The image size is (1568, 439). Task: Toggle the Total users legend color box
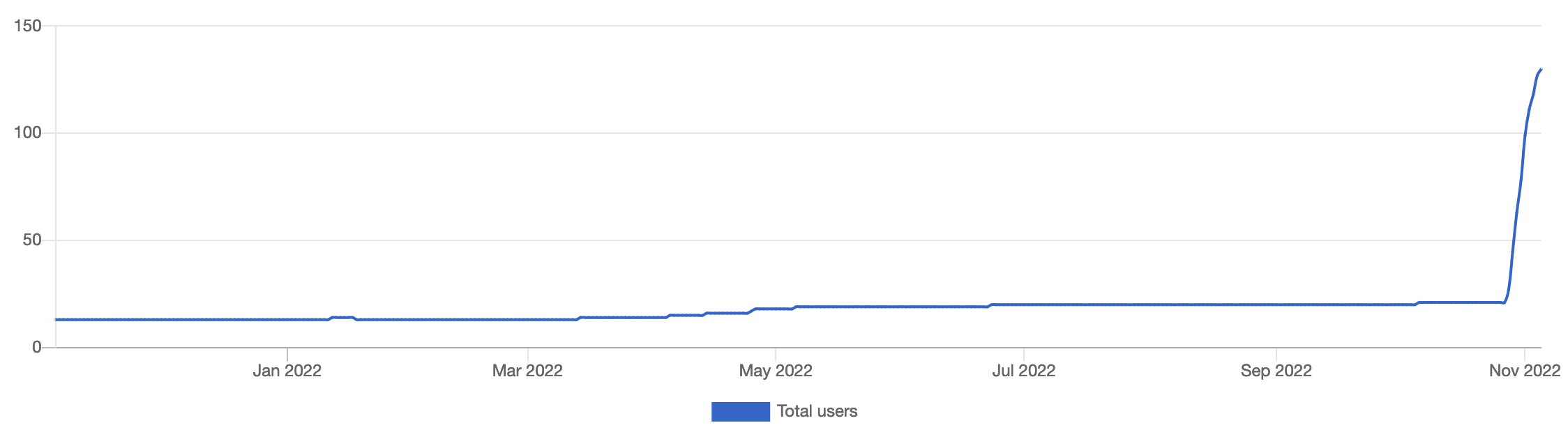pos(740,412)
